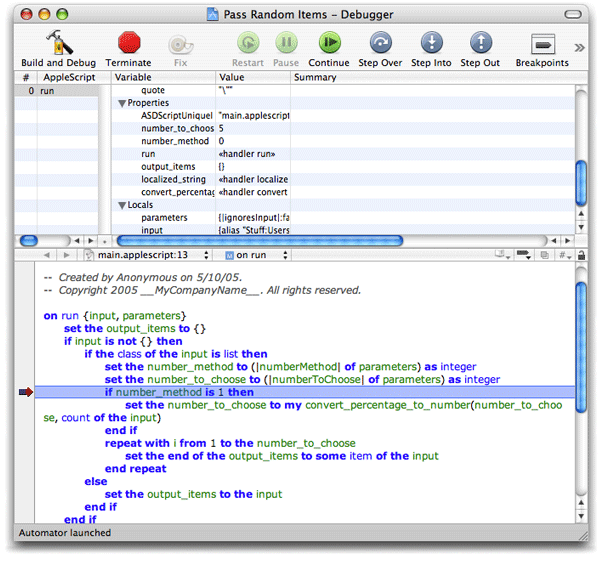603x563 pixels.
Task: Open the main.applescript:13 file history popup
Action: pos(146,255)
